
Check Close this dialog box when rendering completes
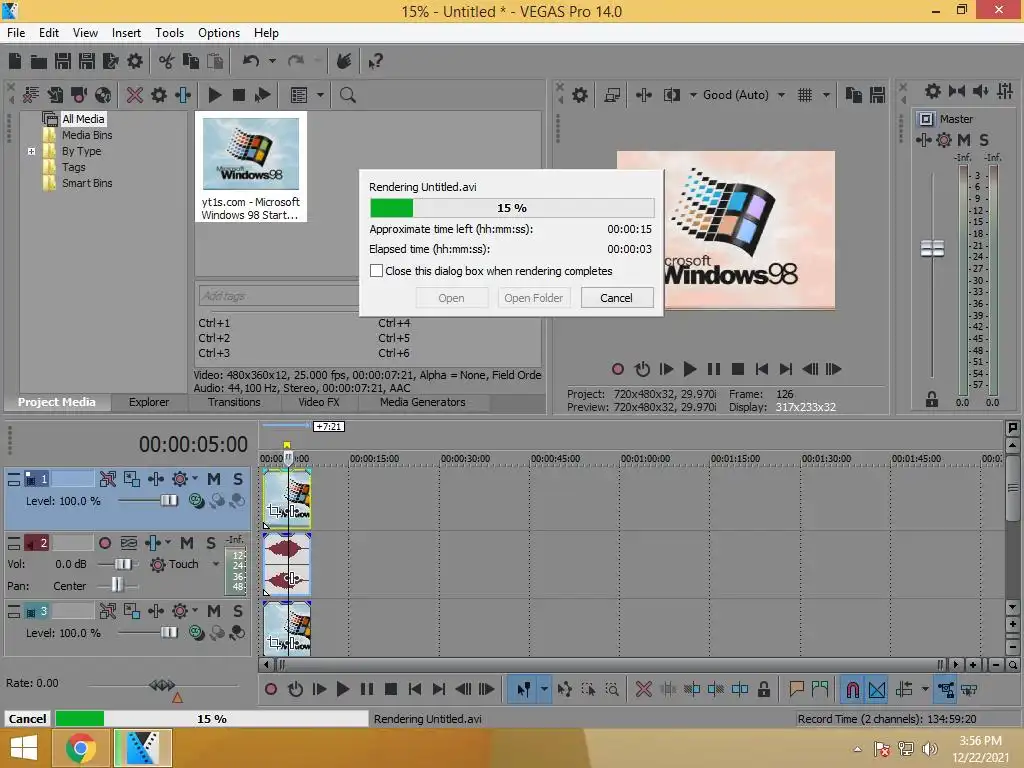tap(377, 270)
